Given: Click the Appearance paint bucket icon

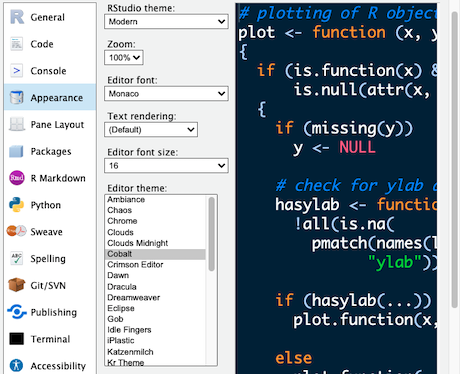Looking at the screenshot, I should click(x=16, y=97).
